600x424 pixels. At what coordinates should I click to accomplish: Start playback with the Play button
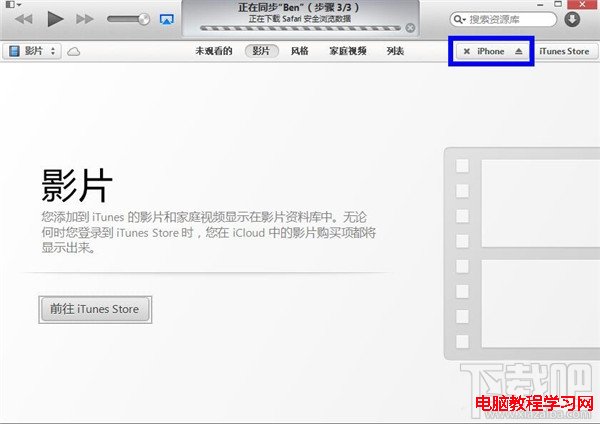coord(55,19)
